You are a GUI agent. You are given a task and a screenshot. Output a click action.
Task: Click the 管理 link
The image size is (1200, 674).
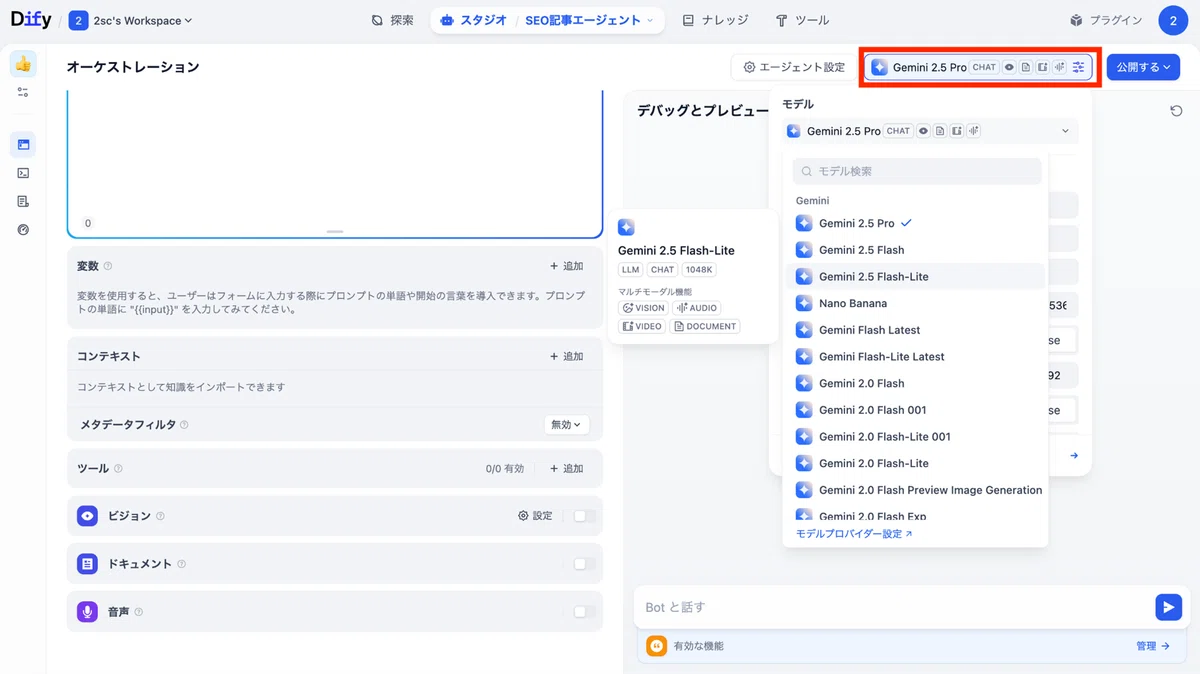[x=1153, y=646]
